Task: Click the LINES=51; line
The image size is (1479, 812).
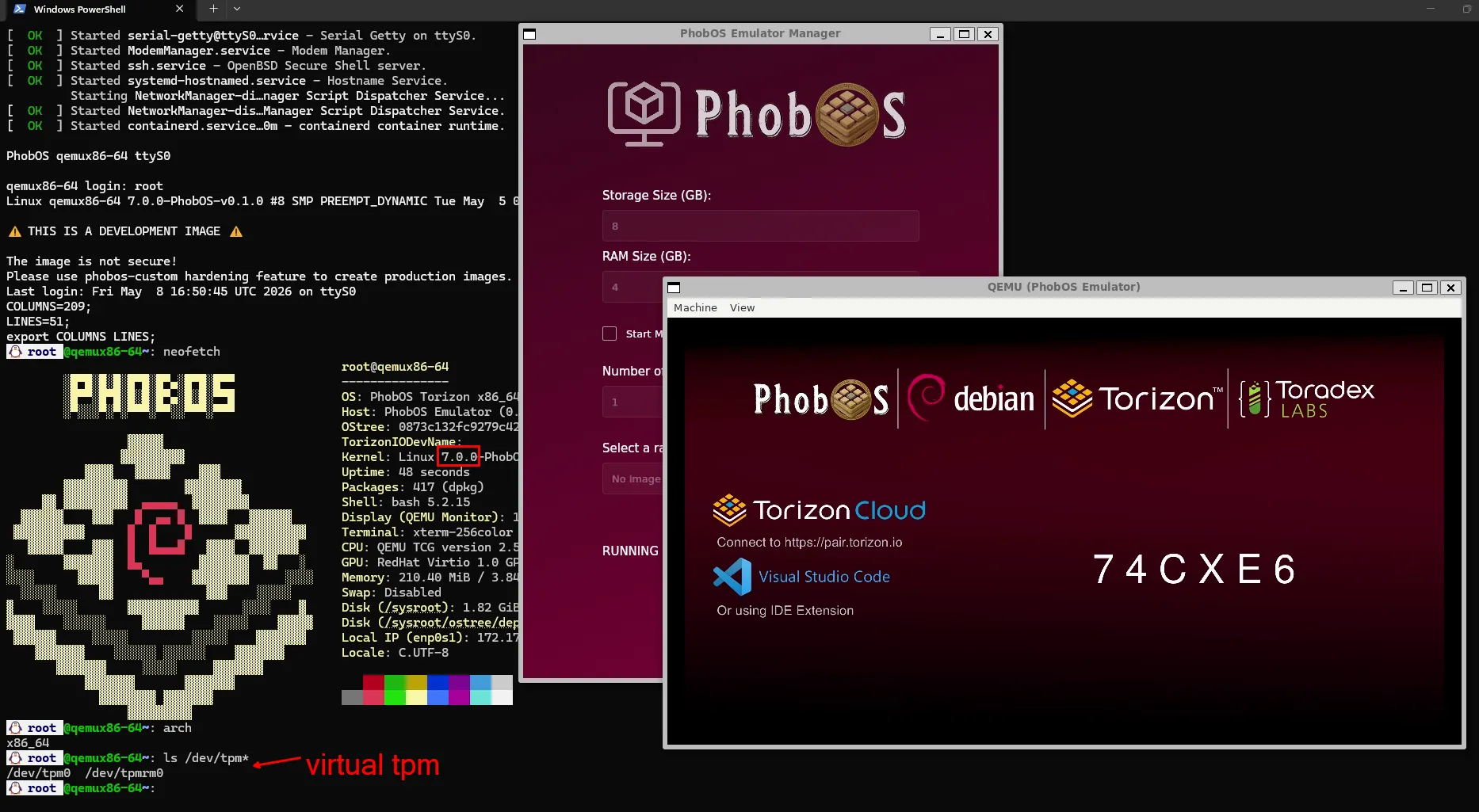Action: click(38, 322)
